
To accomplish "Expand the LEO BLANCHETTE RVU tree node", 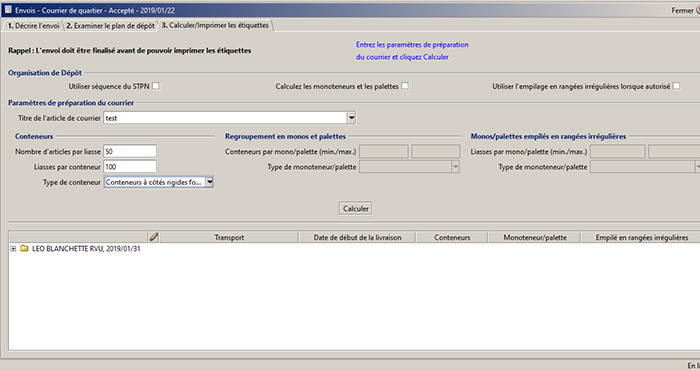I will 13,249.
